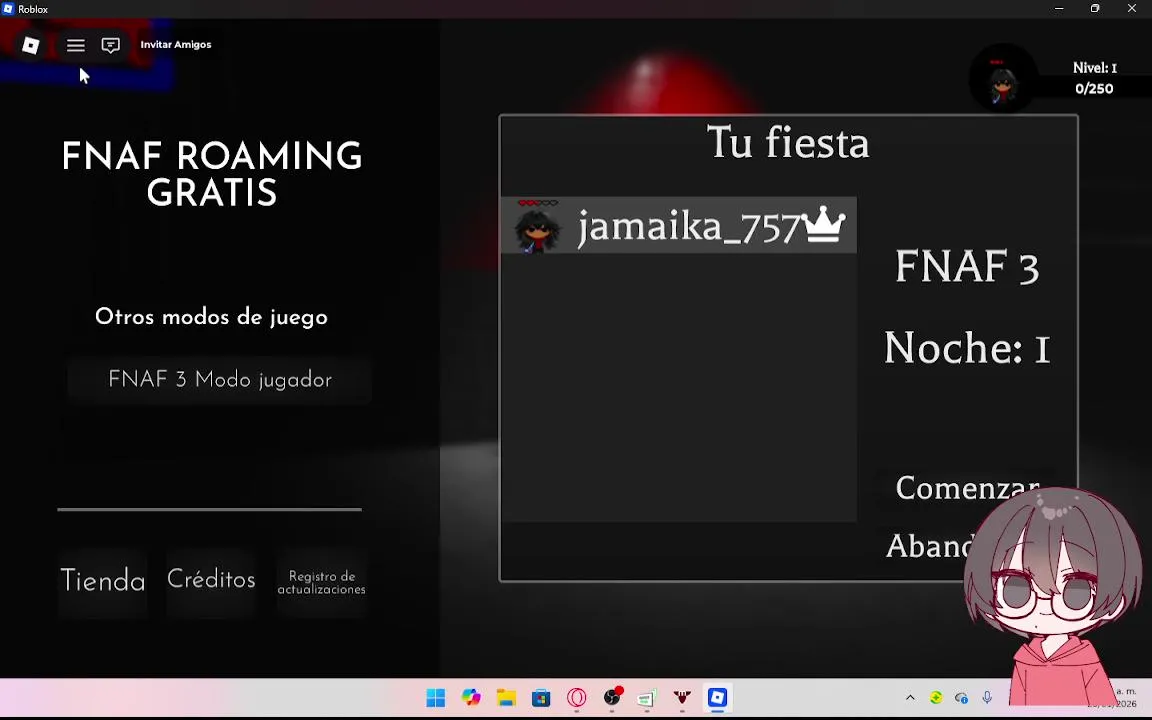This screenshot has height=720, width=1152.
Task: Click the cloud tray icon with info badge
Action: (961, 697)
